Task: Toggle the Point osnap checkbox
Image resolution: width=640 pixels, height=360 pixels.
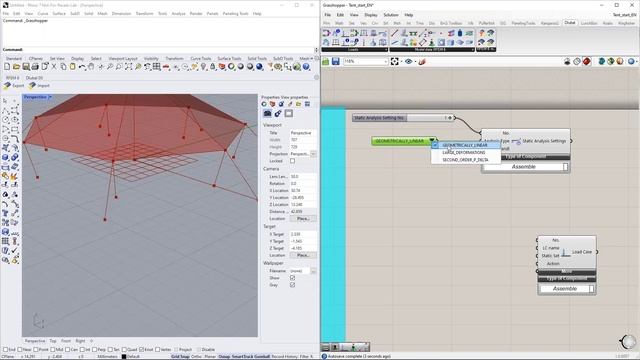Action: [x=36, y=350]
